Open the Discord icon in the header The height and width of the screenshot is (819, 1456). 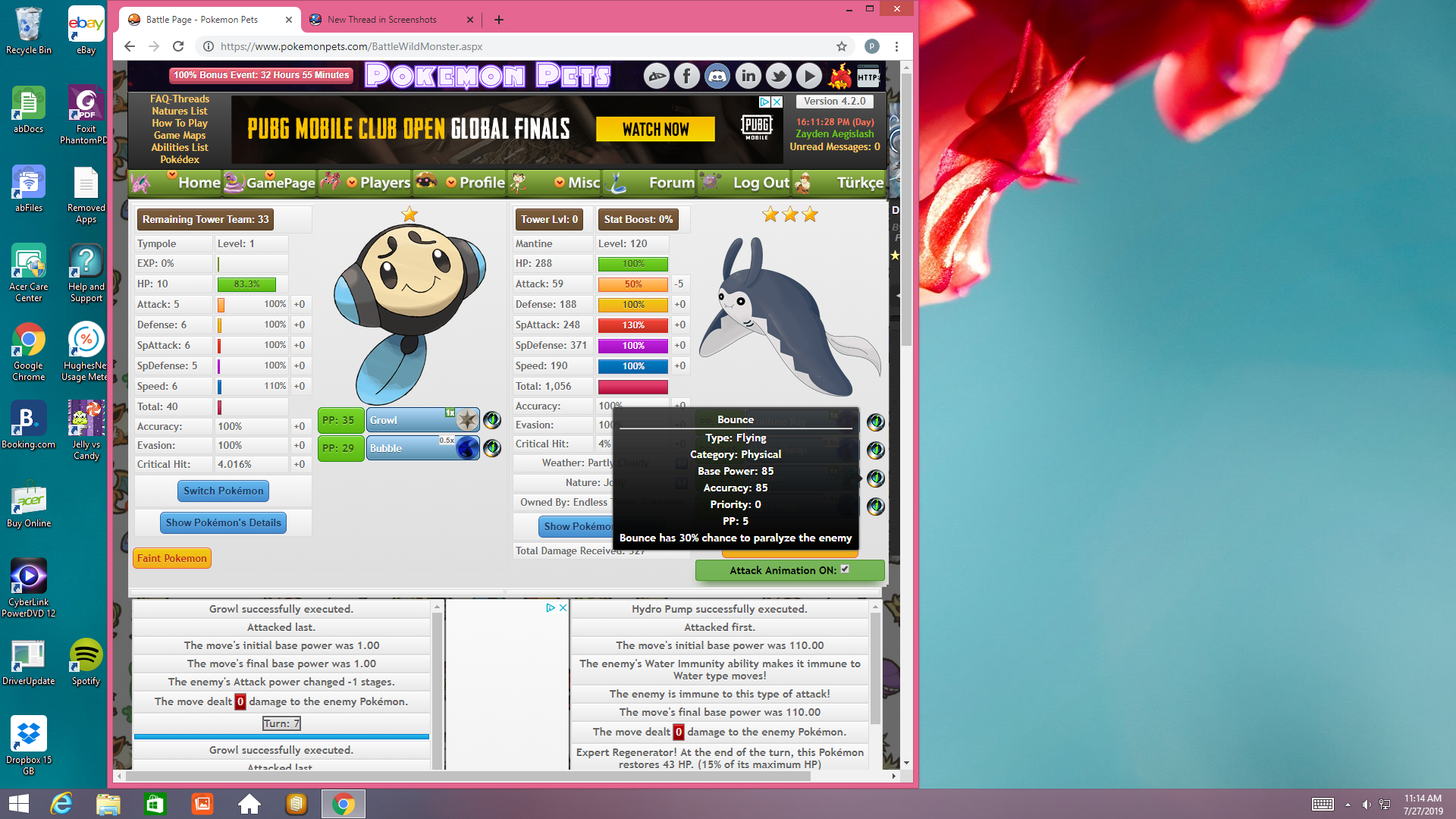[x=717, y=76]
